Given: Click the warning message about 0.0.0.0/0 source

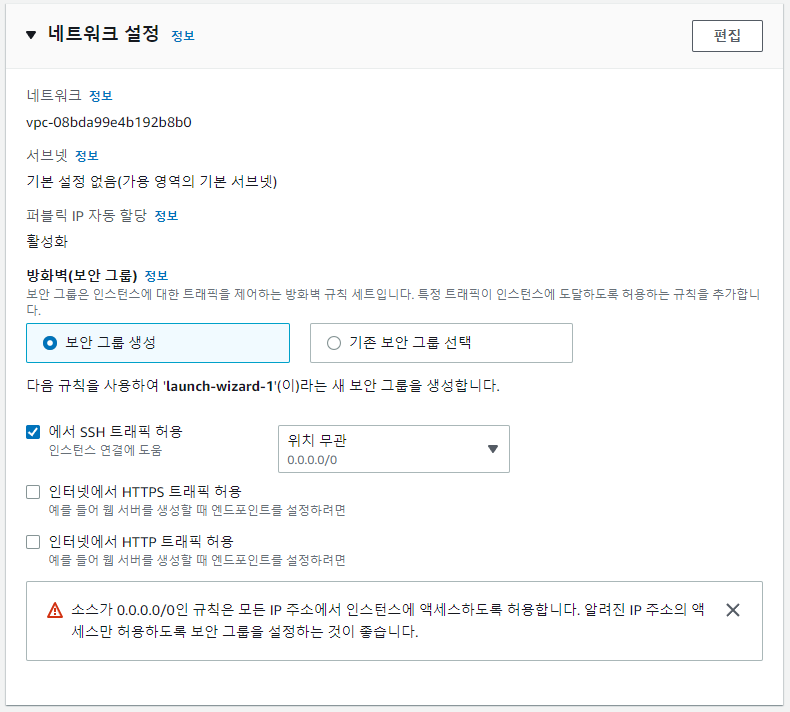Looking at the screenshot, I should click(x=387, y=620).
